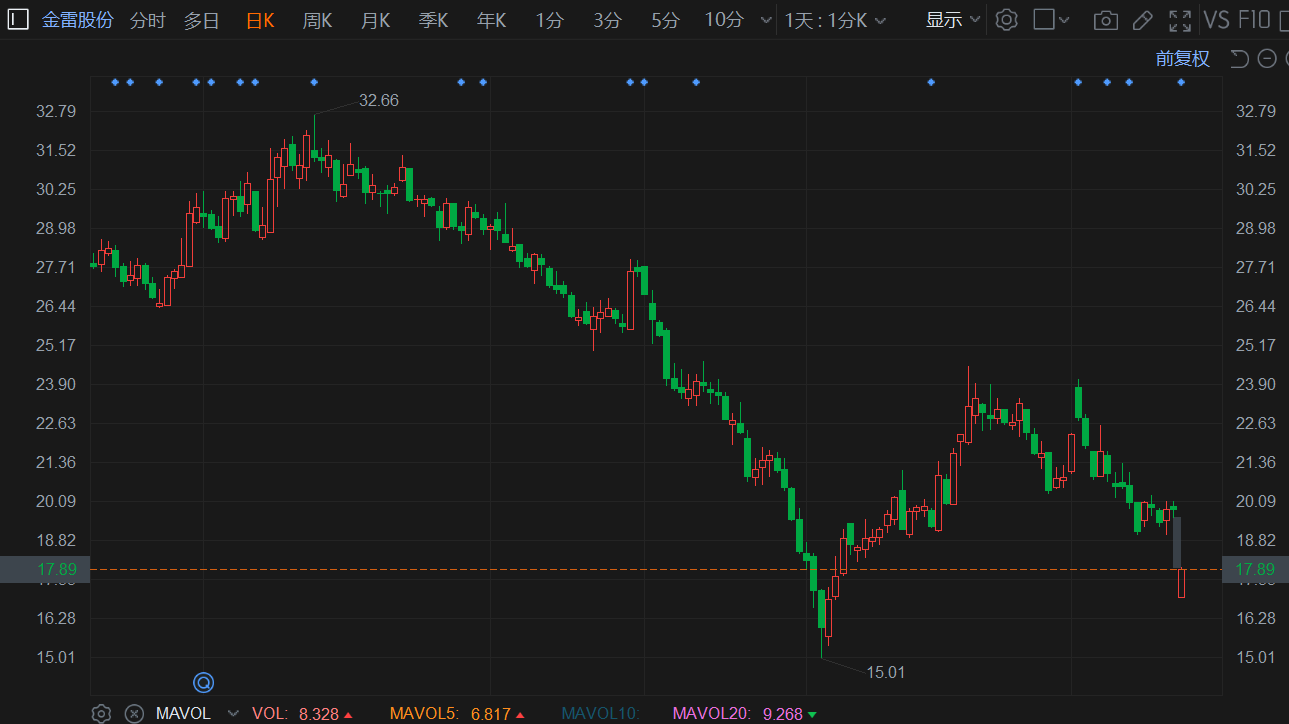Expand the MAVOL indicator selector dropdown
The height and width of the screenshot is (724, 1289).
pyautogui.click(x=232, y=713)
